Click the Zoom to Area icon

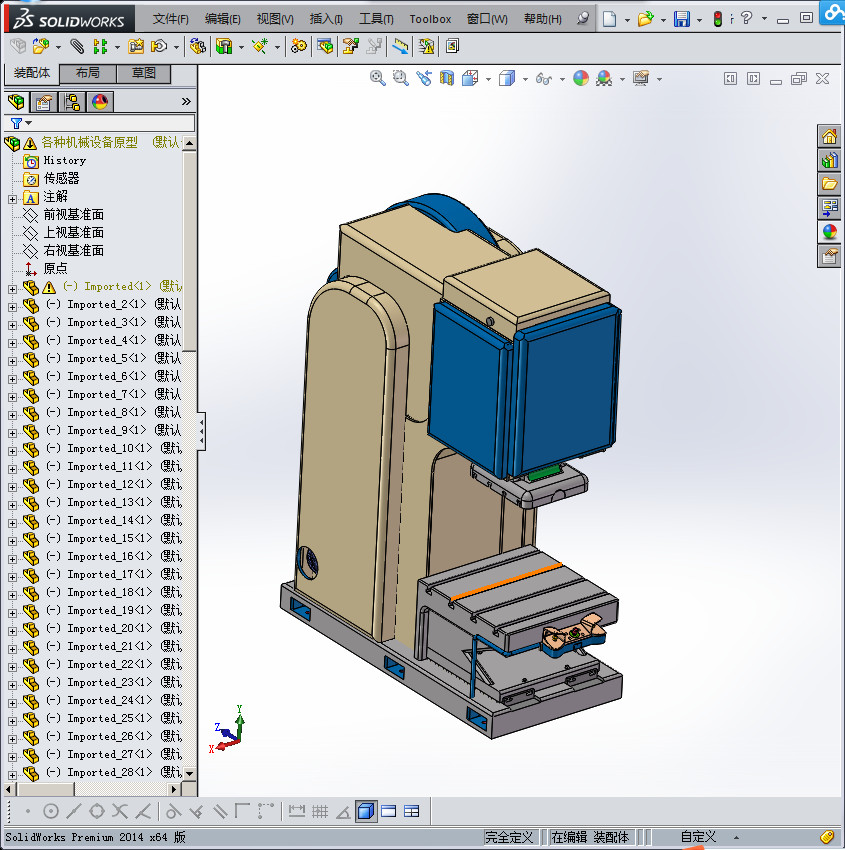[401, 79]
